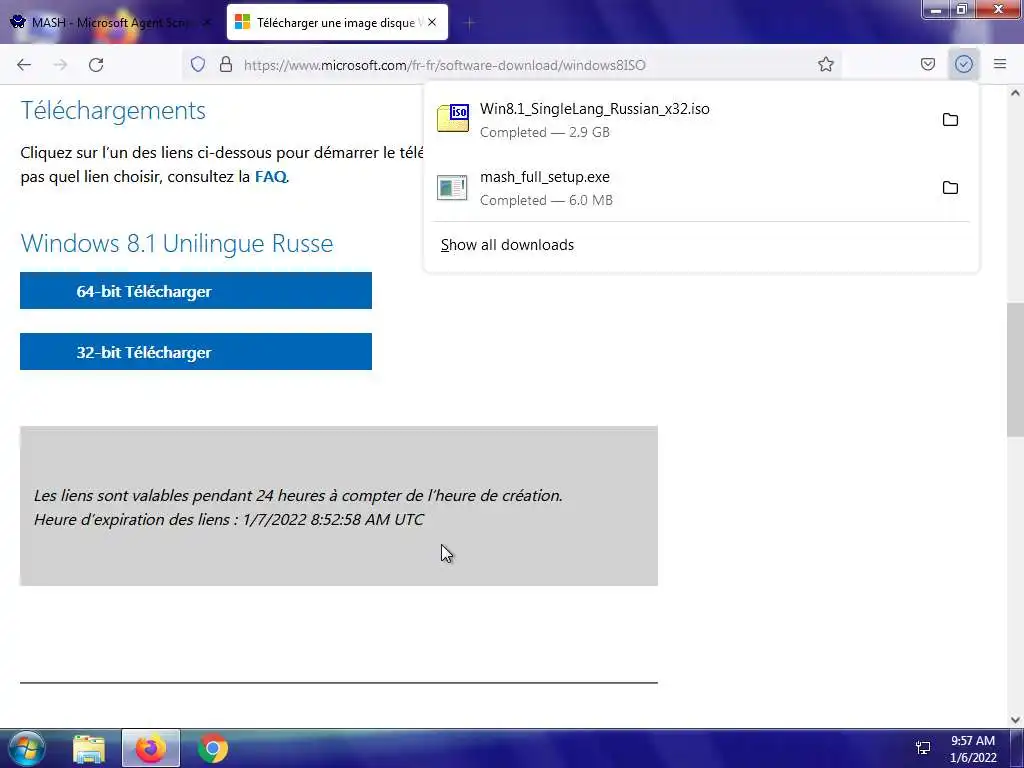The width and height of the screenshot is (1024, 768).
Task: Click the Windows 8.1 Unilingue Russe heading
Action: click(x=177, y=243)
